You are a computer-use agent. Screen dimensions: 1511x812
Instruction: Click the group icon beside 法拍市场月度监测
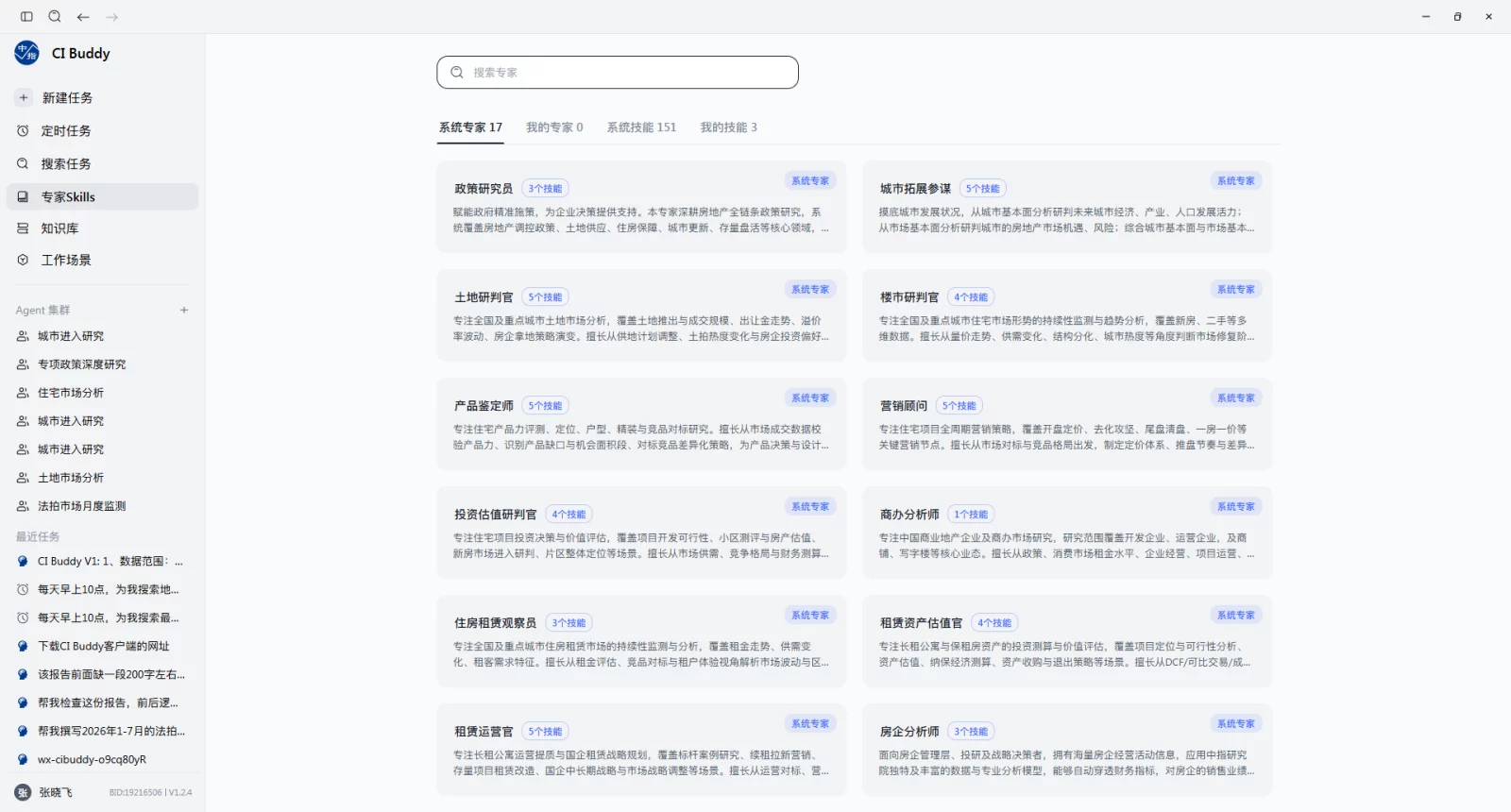[23, 506]
